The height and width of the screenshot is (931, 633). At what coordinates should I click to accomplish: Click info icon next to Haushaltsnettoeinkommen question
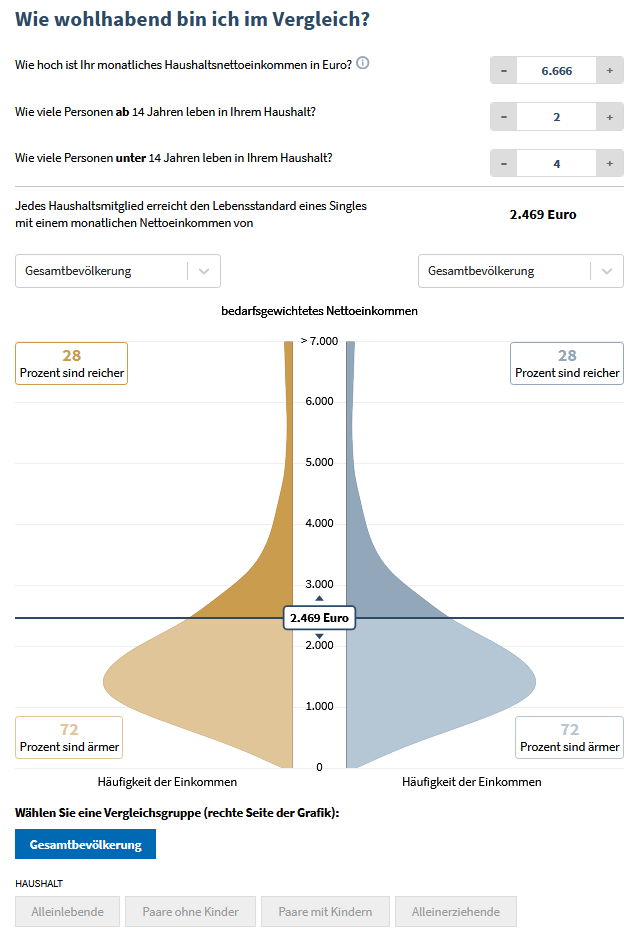click(x=363, y=63)
